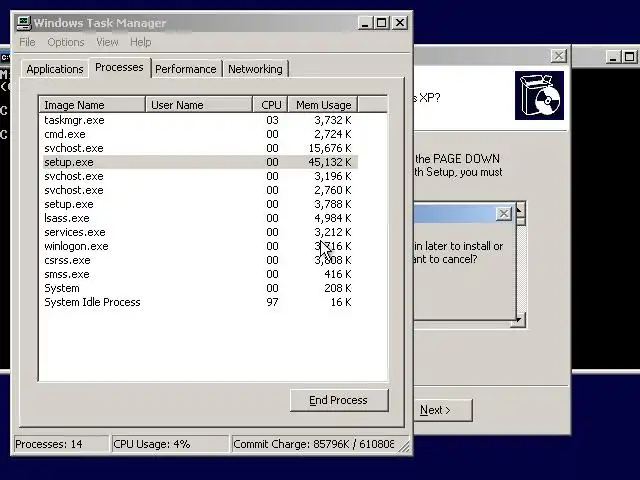
Task: Click the 97 CPU value for Idle Process
Action: tap(272, 302)
